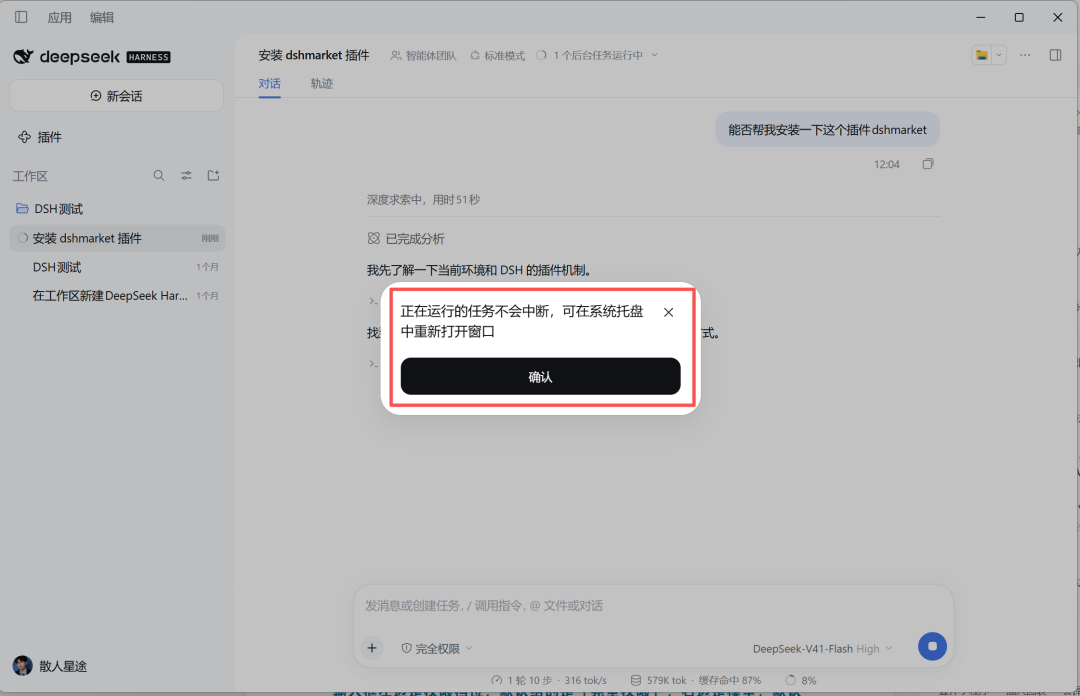Open the DSH测试 conversation
1080x696 pixels.
[117, 267]
